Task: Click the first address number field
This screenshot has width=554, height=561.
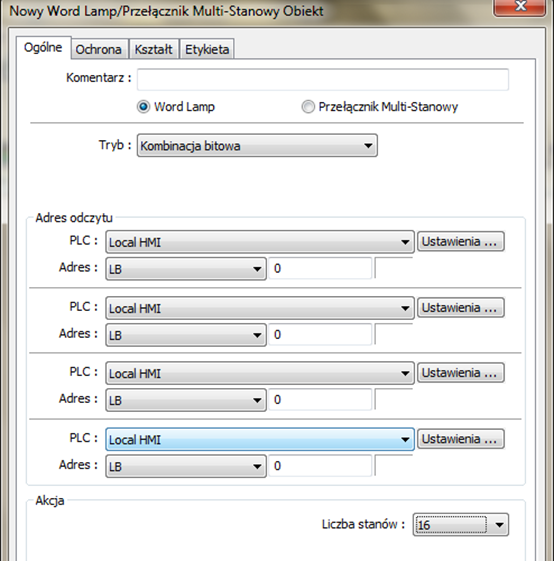Action: (x=320, y=268)
